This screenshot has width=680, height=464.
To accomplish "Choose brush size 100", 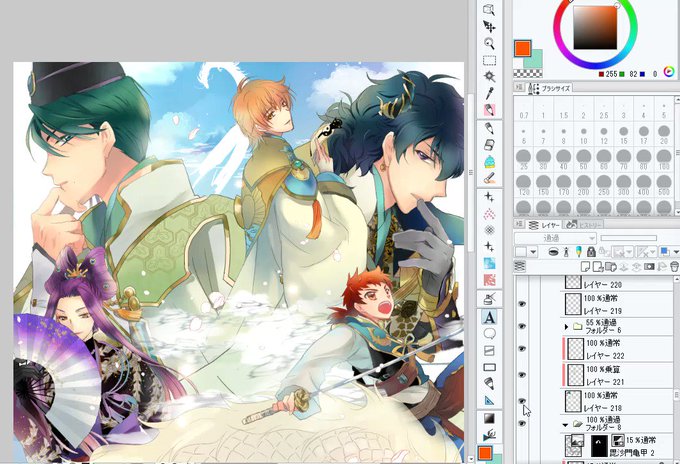I will click(664, 160).
